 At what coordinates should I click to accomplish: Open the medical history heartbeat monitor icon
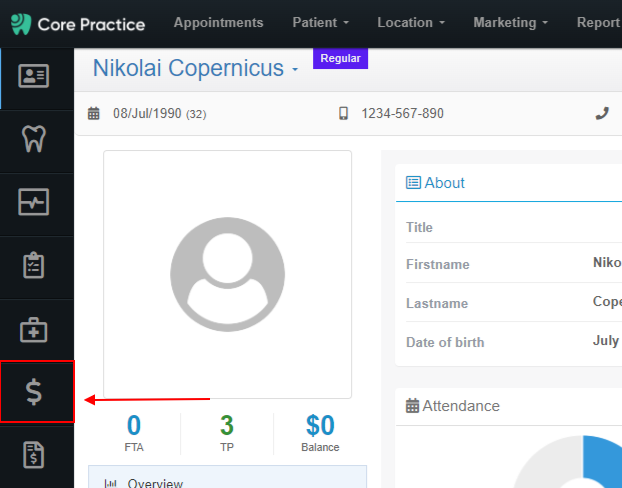point(34,202)
